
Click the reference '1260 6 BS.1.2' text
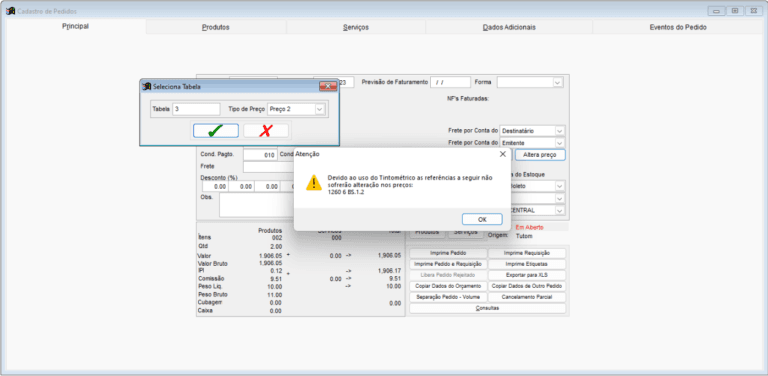pyautogui.click(x=346, y=192)
